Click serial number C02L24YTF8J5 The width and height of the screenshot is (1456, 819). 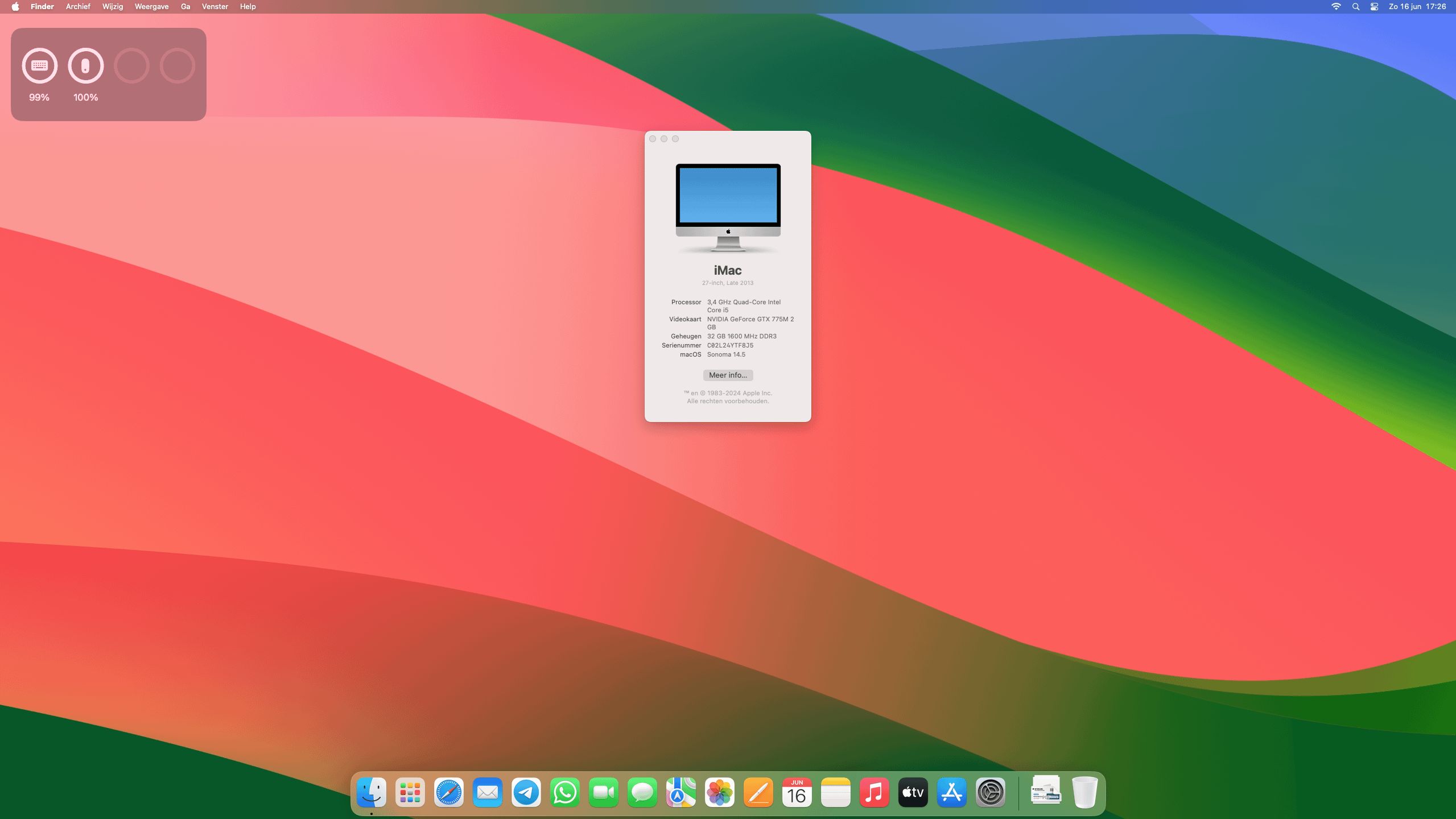tap(730, 345)
